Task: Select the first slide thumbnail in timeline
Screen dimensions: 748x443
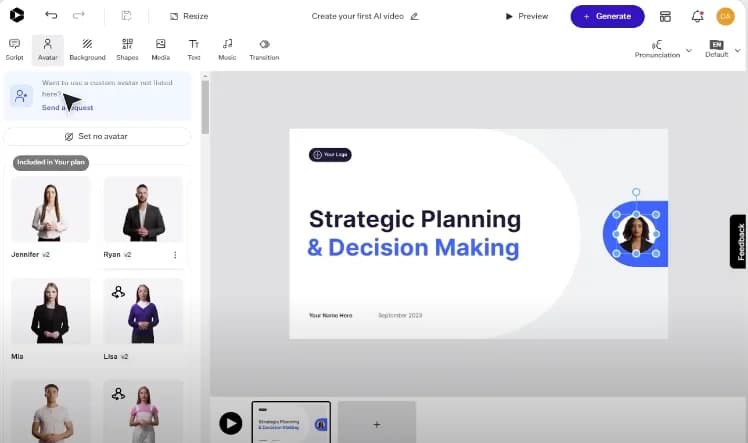Action: 291,422
